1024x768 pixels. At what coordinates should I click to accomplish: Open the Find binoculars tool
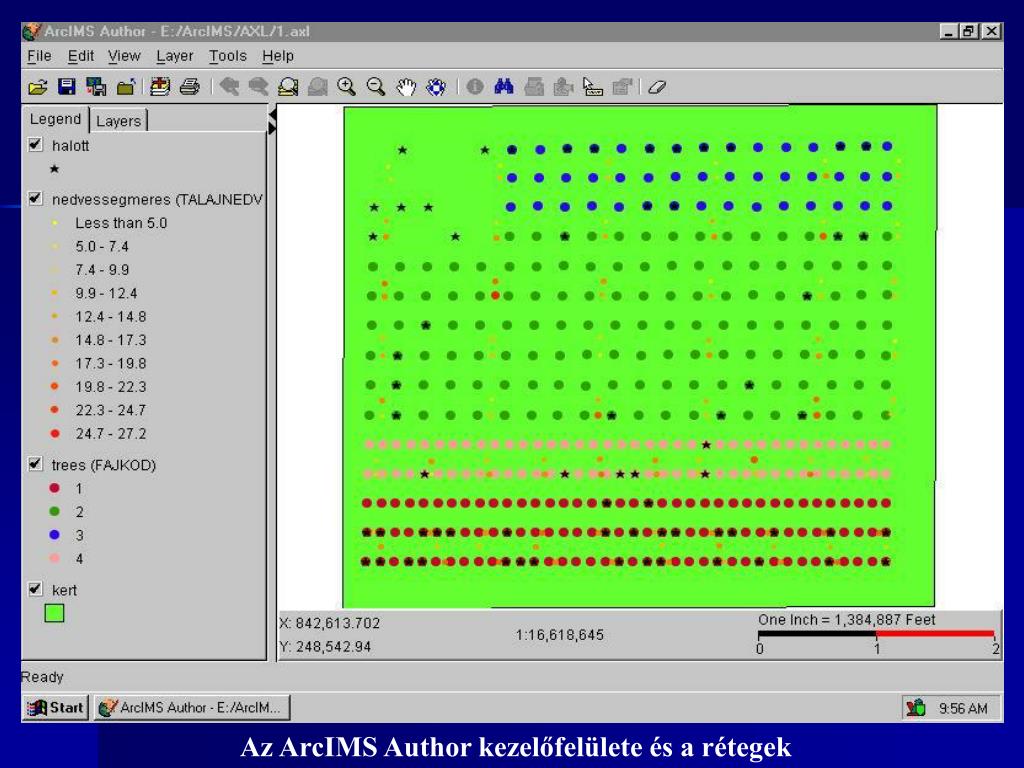pyautogui.click(x=504, y=87)
